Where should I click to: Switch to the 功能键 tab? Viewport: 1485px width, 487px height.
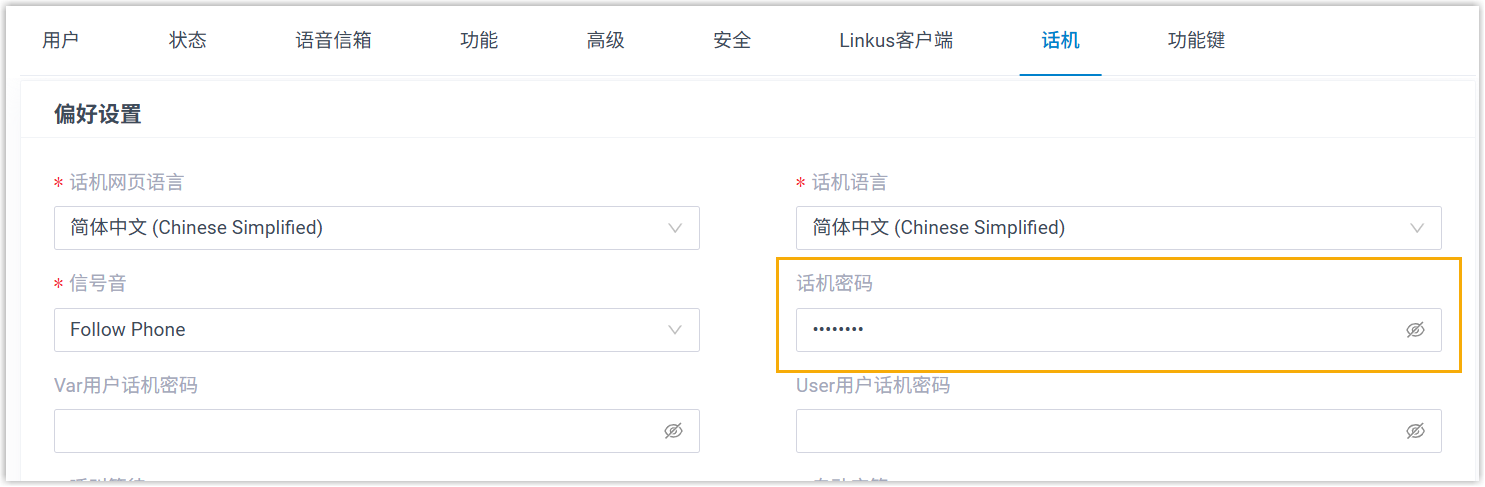[x=1196, y=41]
